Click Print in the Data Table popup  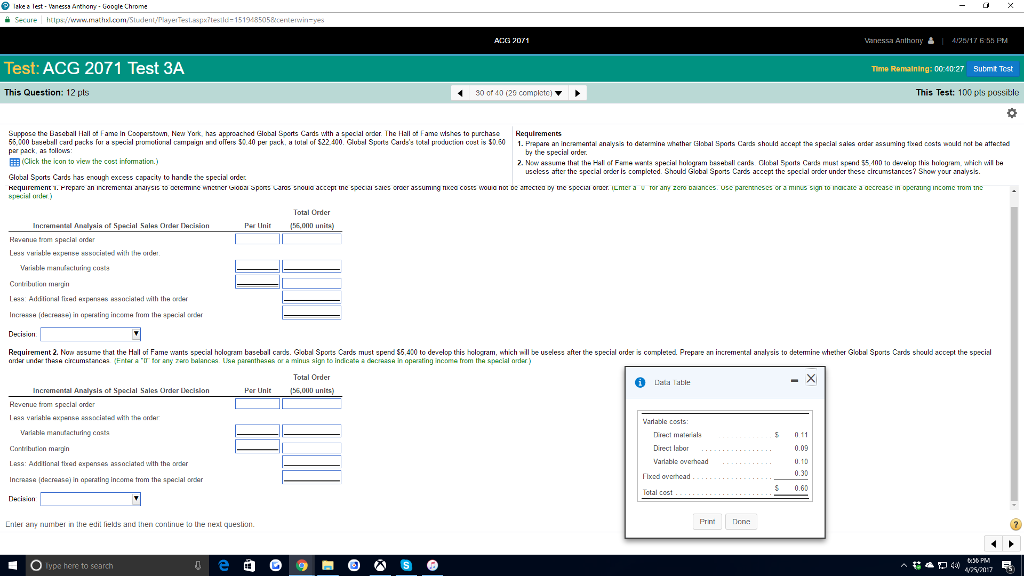tap(709, 521)
